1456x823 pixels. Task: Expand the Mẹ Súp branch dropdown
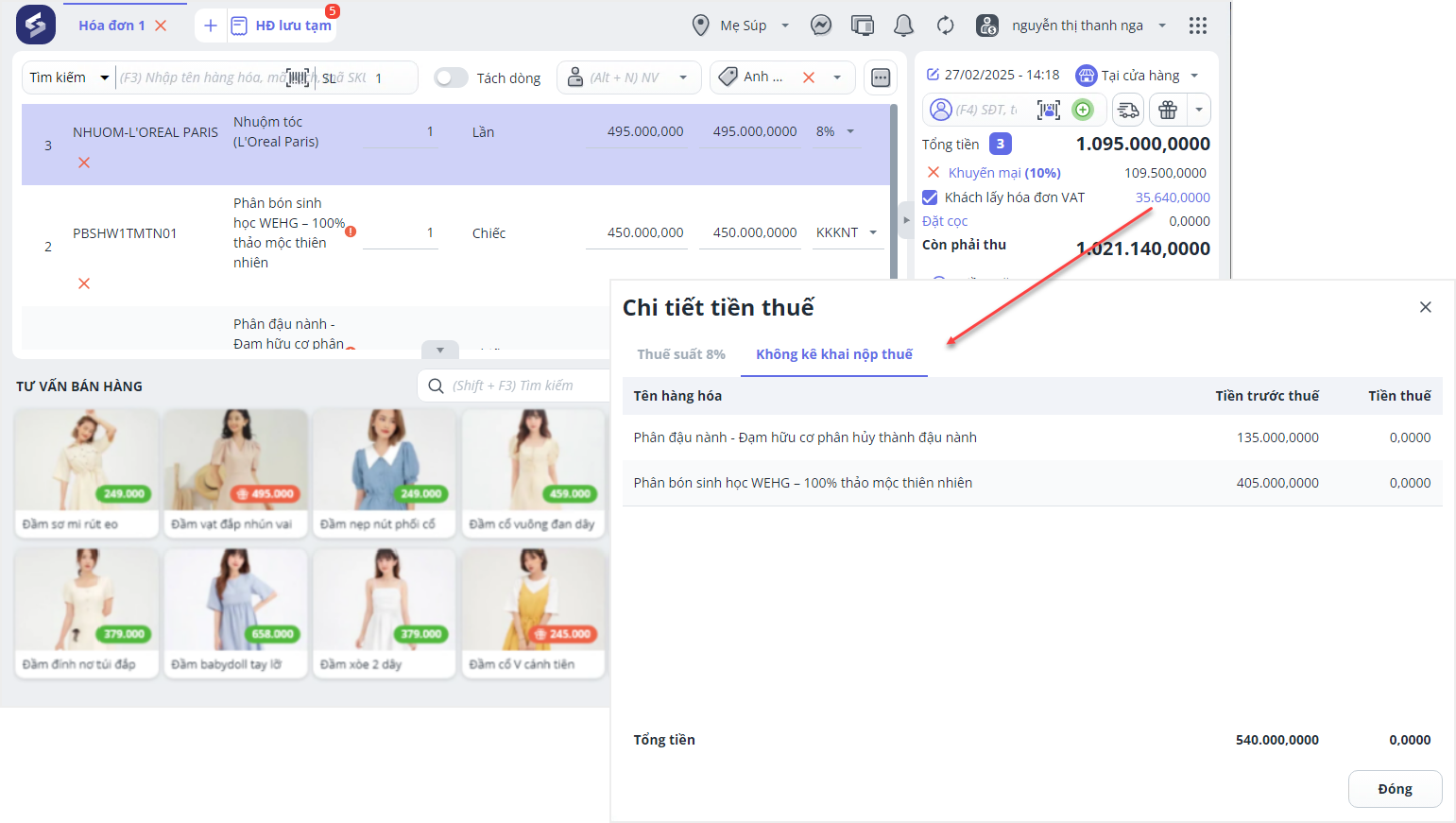click(x=785, y=26)
